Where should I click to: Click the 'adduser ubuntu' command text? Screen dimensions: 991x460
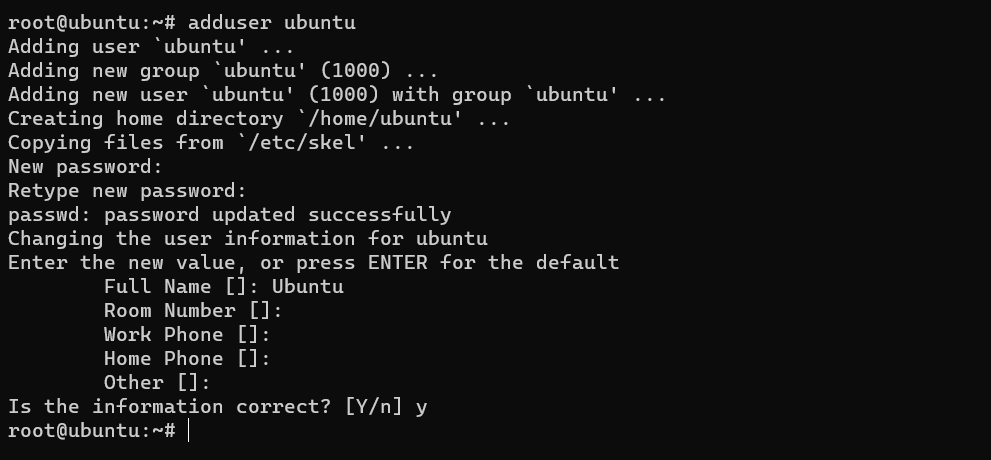coord(272,23)
